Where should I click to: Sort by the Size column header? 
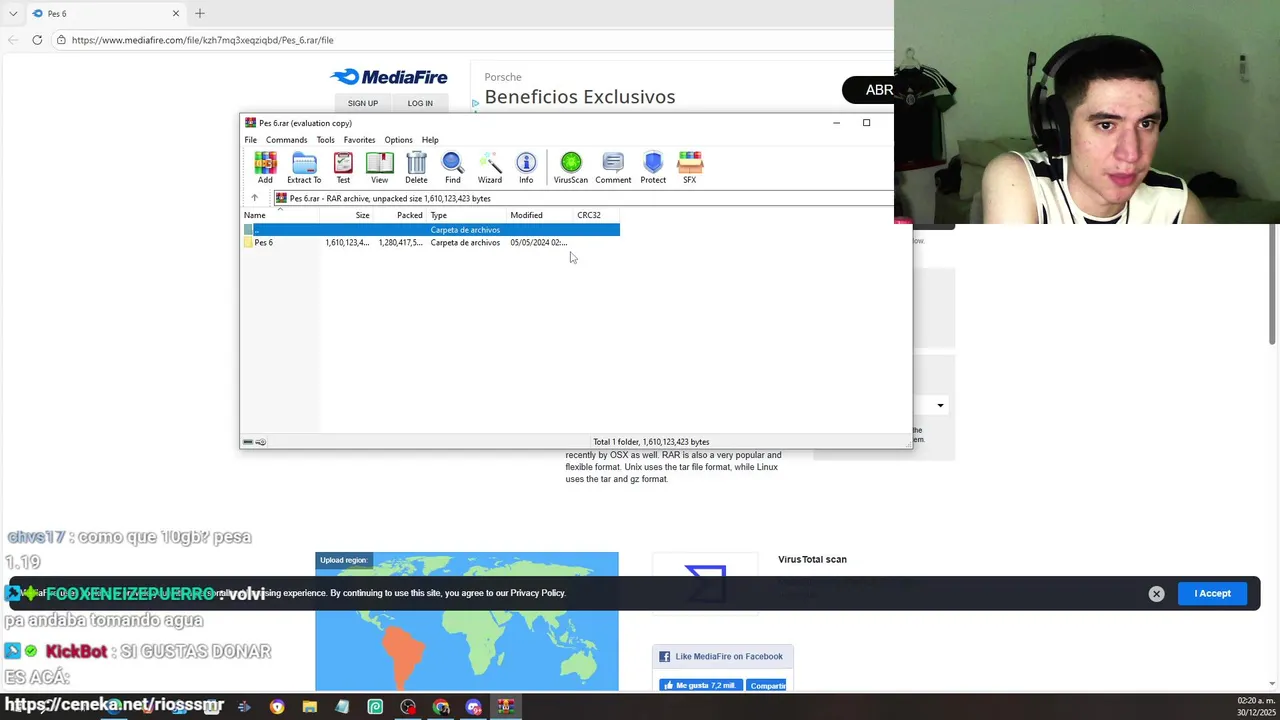[347, 215]
